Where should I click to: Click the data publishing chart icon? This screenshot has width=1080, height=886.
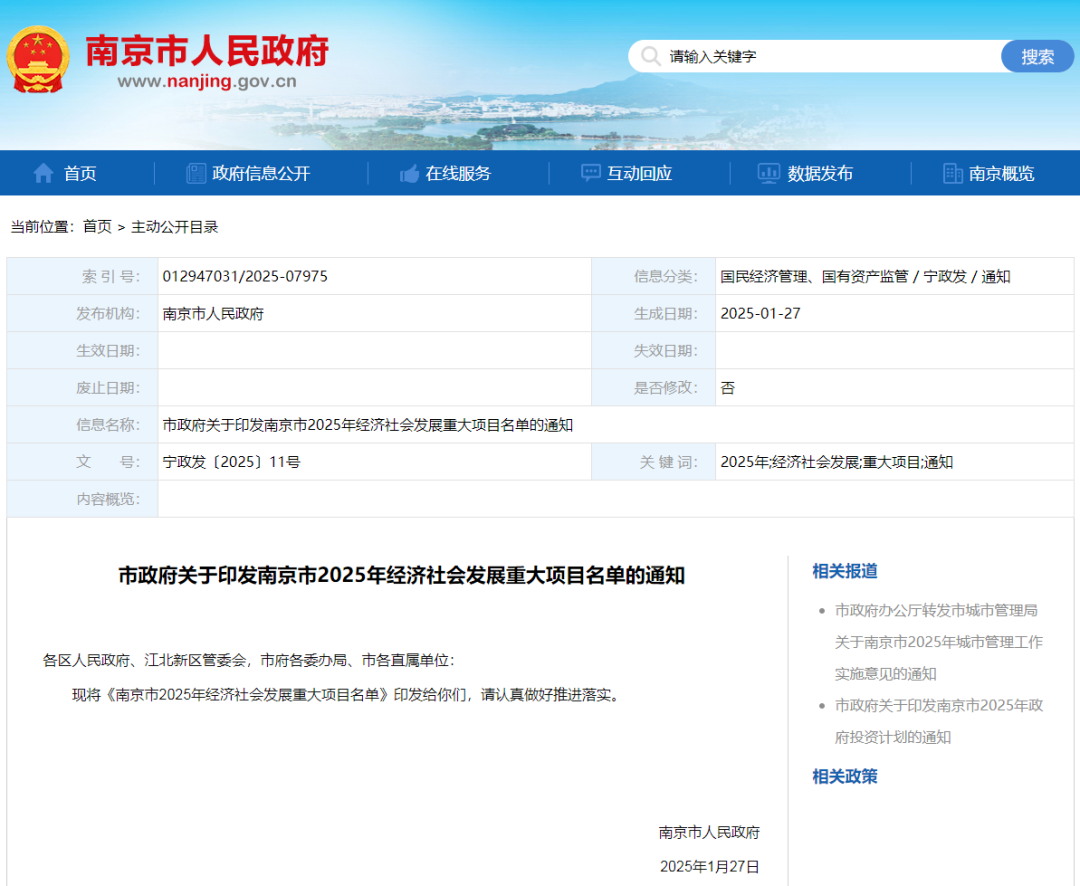click(769, 173)
